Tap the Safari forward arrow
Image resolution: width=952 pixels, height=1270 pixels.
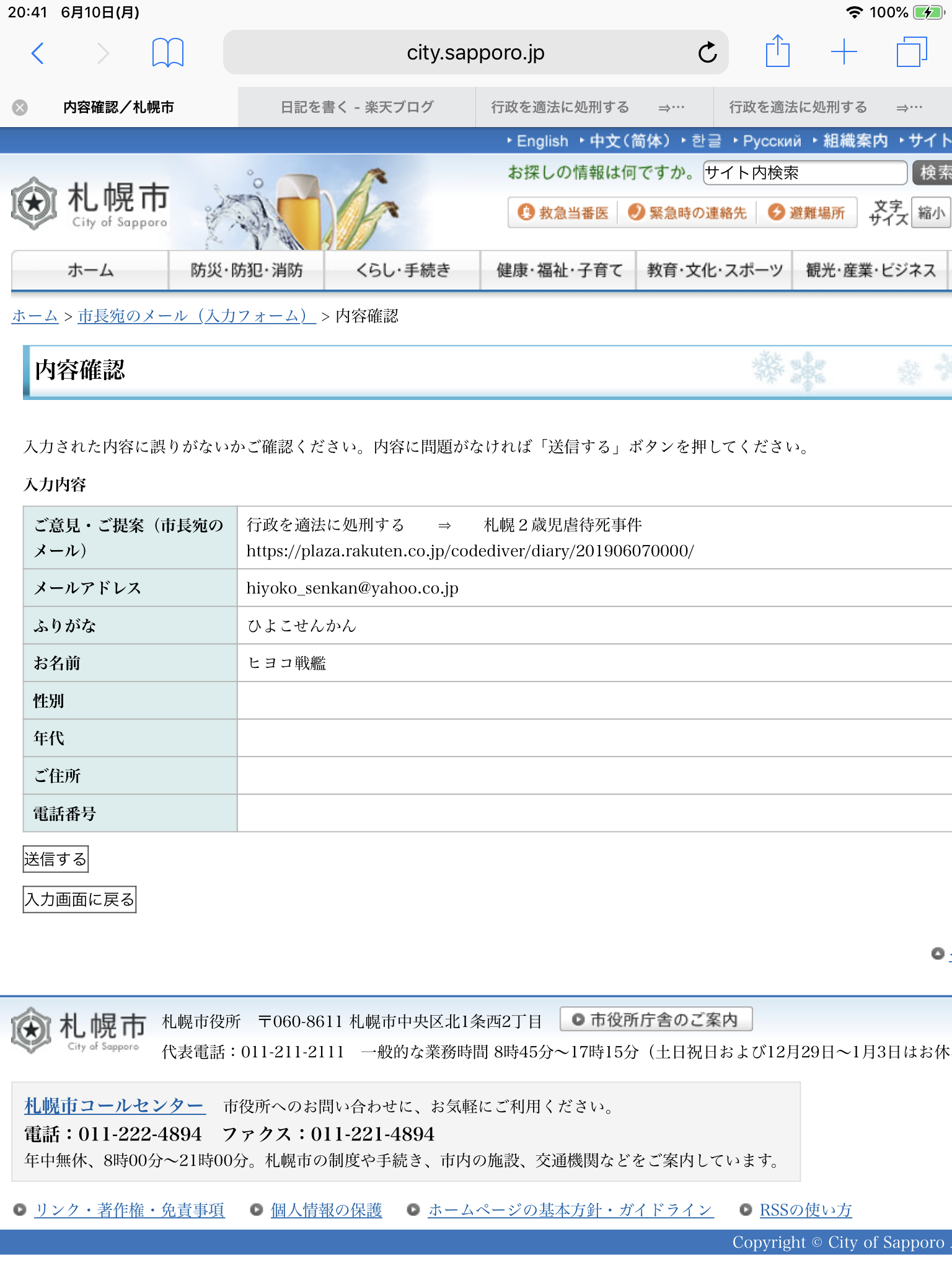click(x=104, y=53)
